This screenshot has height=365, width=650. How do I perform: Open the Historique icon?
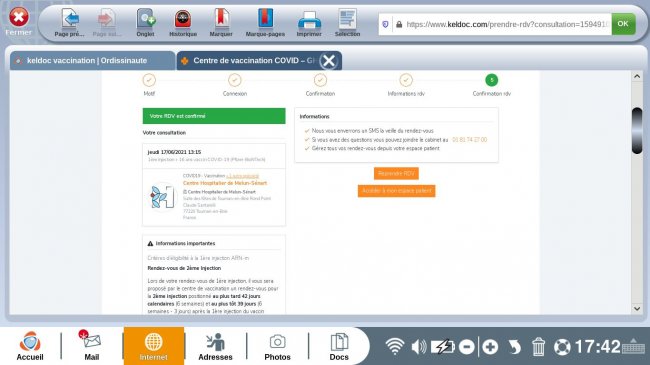(183, 23)
